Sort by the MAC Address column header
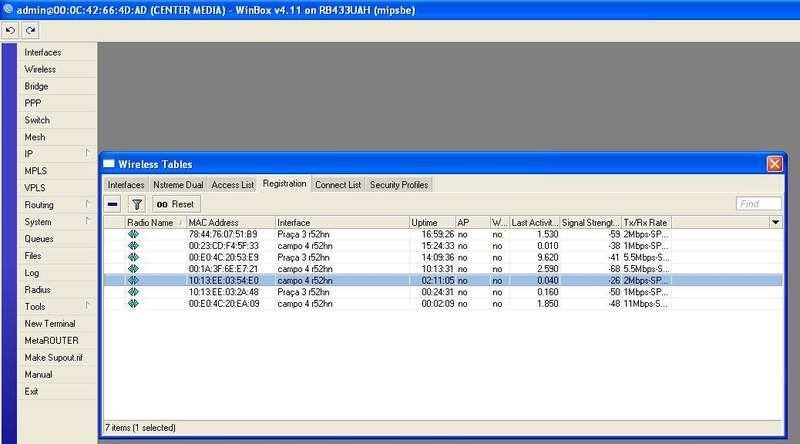Viewport: 800px width, 444px height. [231, 223]
